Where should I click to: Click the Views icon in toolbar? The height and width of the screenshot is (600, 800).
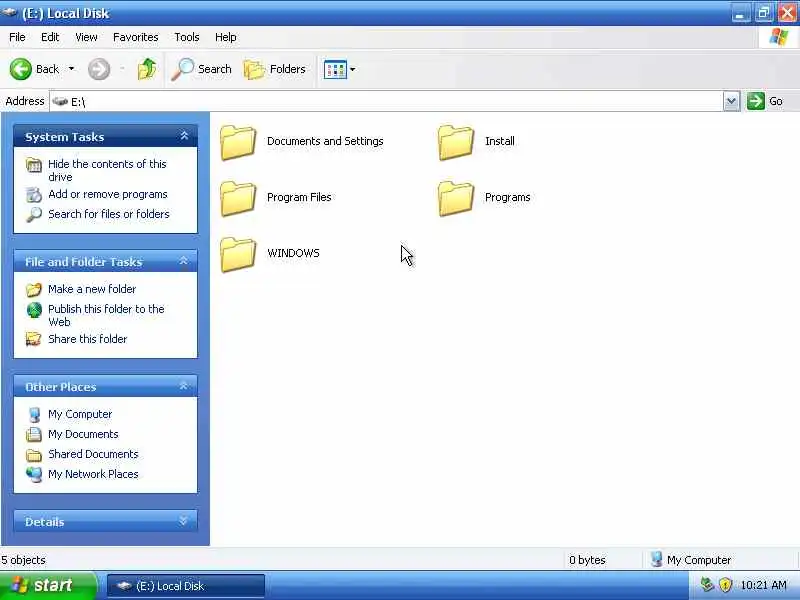335,69
